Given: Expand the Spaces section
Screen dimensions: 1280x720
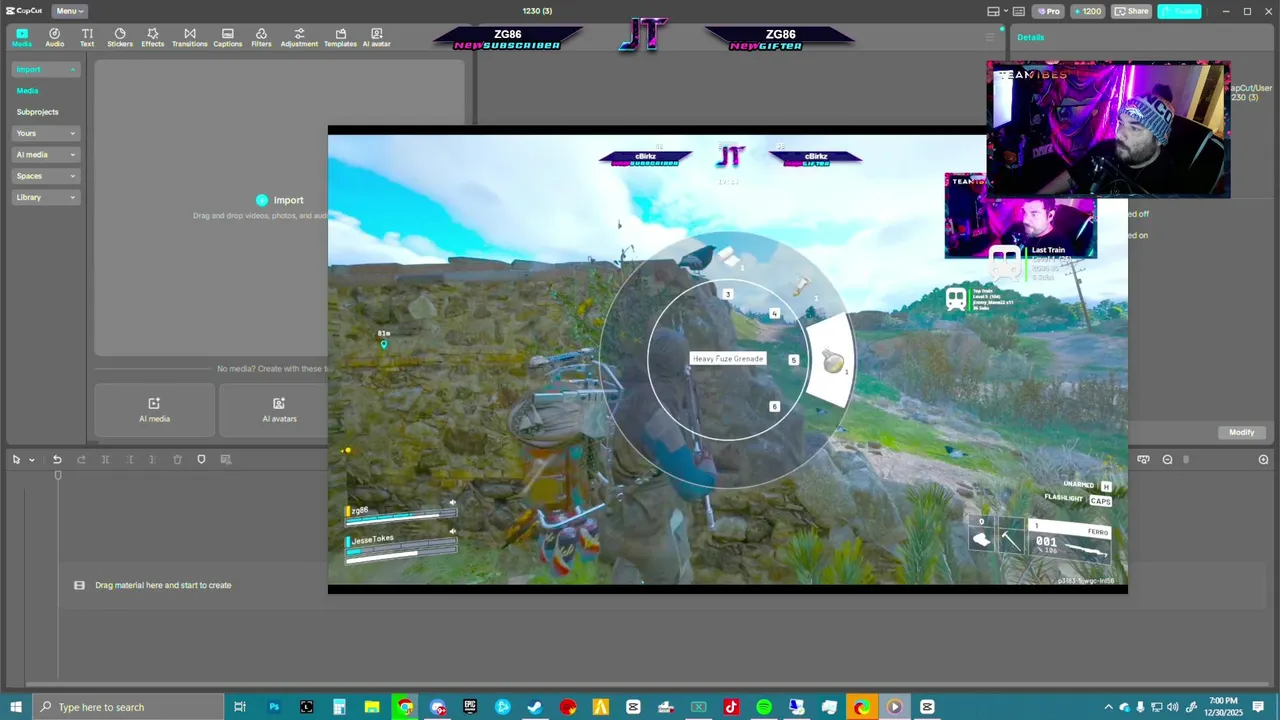Looking at the screenshot, I should coord(45,176).
